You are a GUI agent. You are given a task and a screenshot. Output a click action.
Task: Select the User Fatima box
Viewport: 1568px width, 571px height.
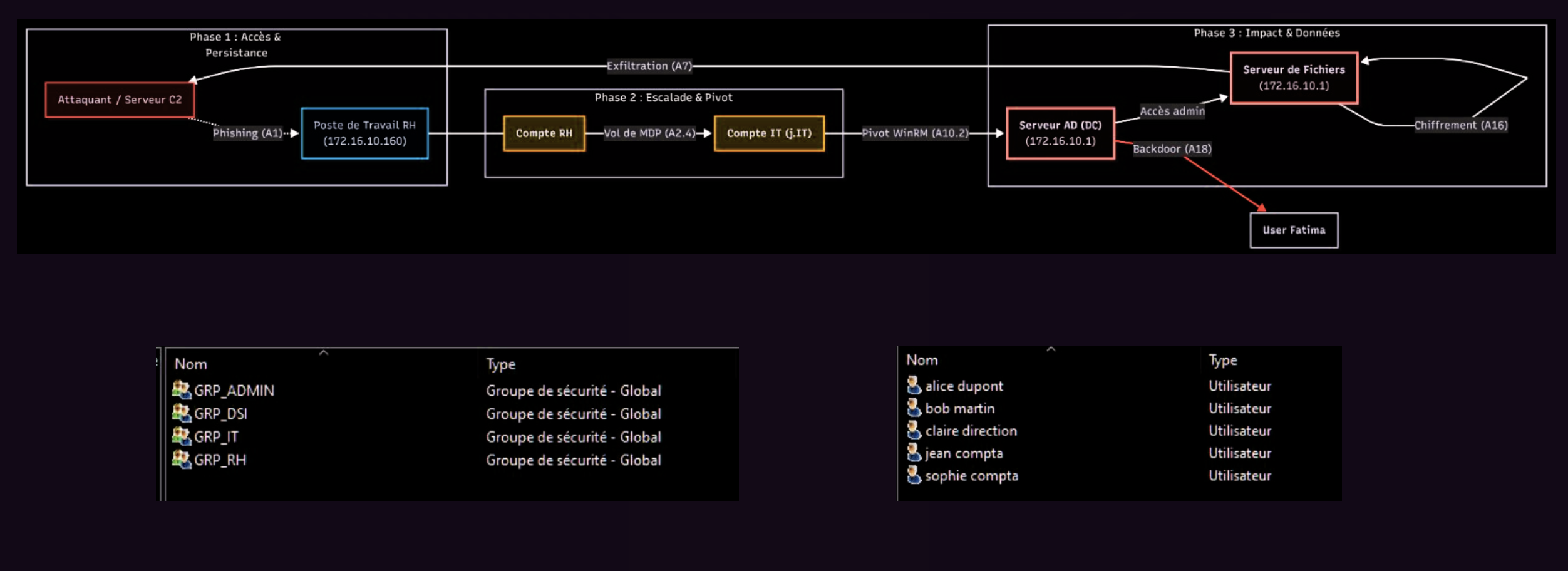1293,230
